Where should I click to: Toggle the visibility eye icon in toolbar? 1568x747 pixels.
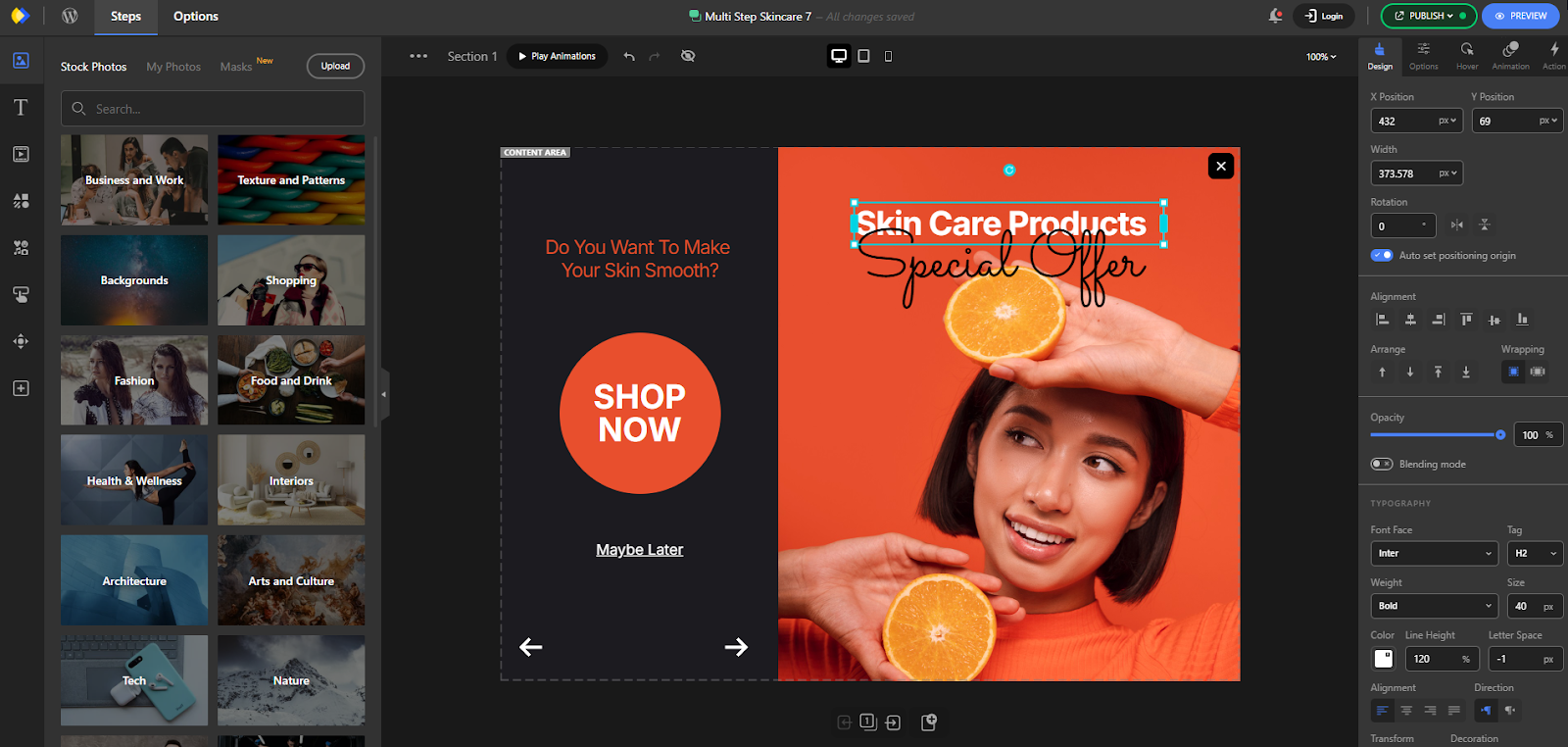(x=688, y=57)
